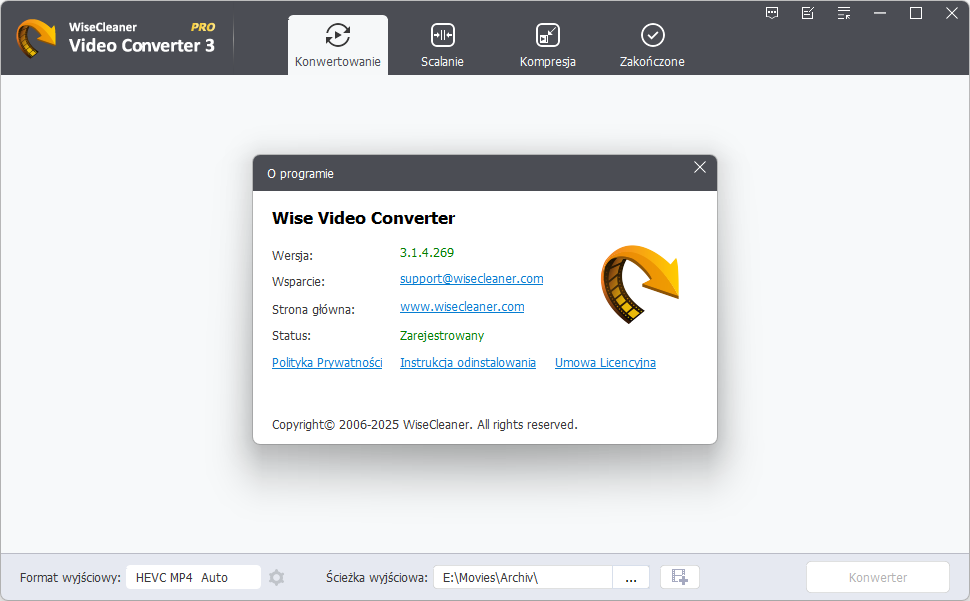Click the Format wyjściowy label
This screenshot has width=970, height=601.
pyautogui.click(x=71, y=578)
